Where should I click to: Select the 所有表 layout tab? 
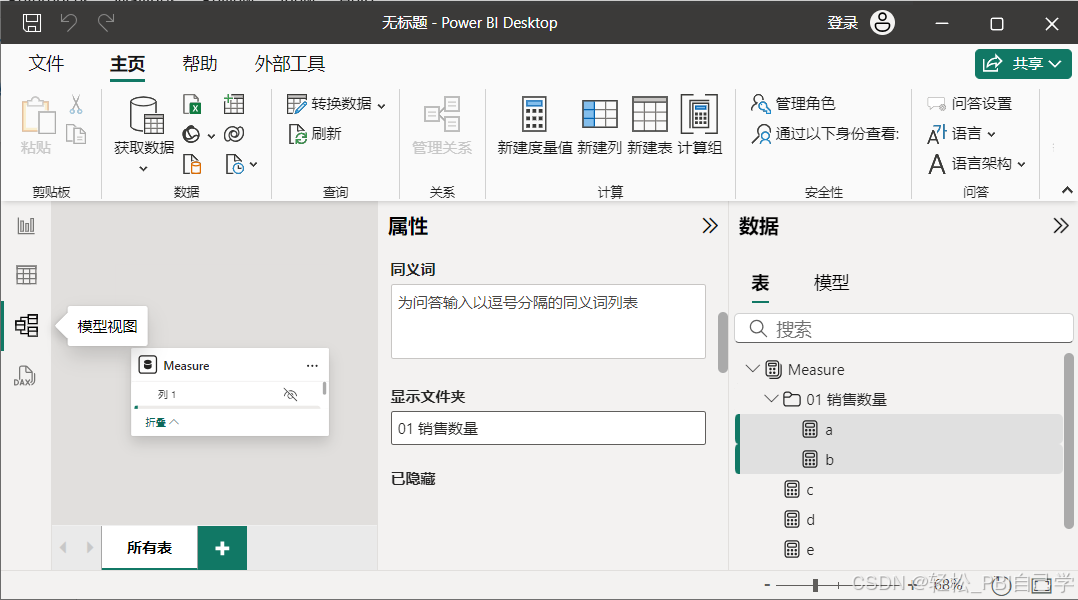click(149, 548)
